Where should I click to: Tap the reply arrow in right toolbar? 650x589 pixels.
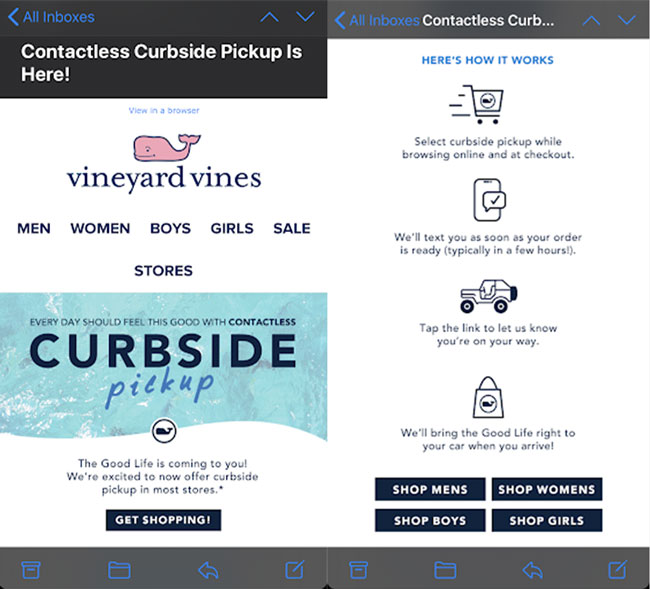tap(534, 569)
